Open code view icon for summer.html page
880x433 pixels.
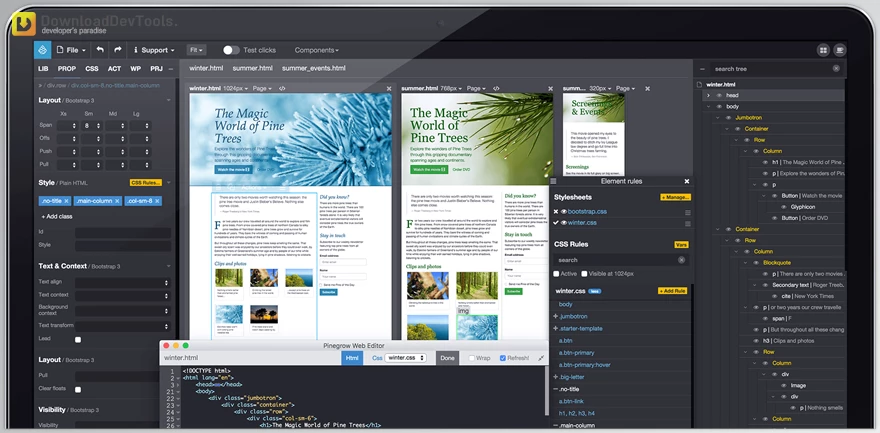(x=496, y=89)
